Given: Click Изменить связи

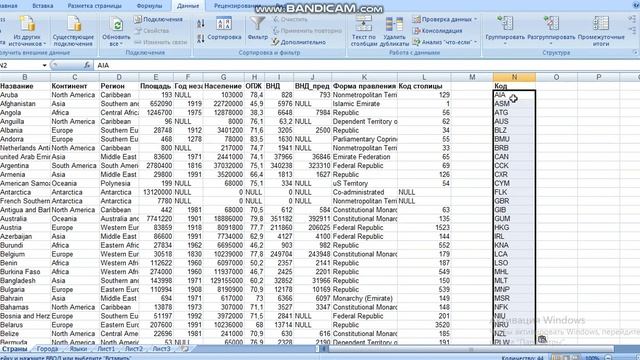Looking at the screenshot, I should (160, 42).
